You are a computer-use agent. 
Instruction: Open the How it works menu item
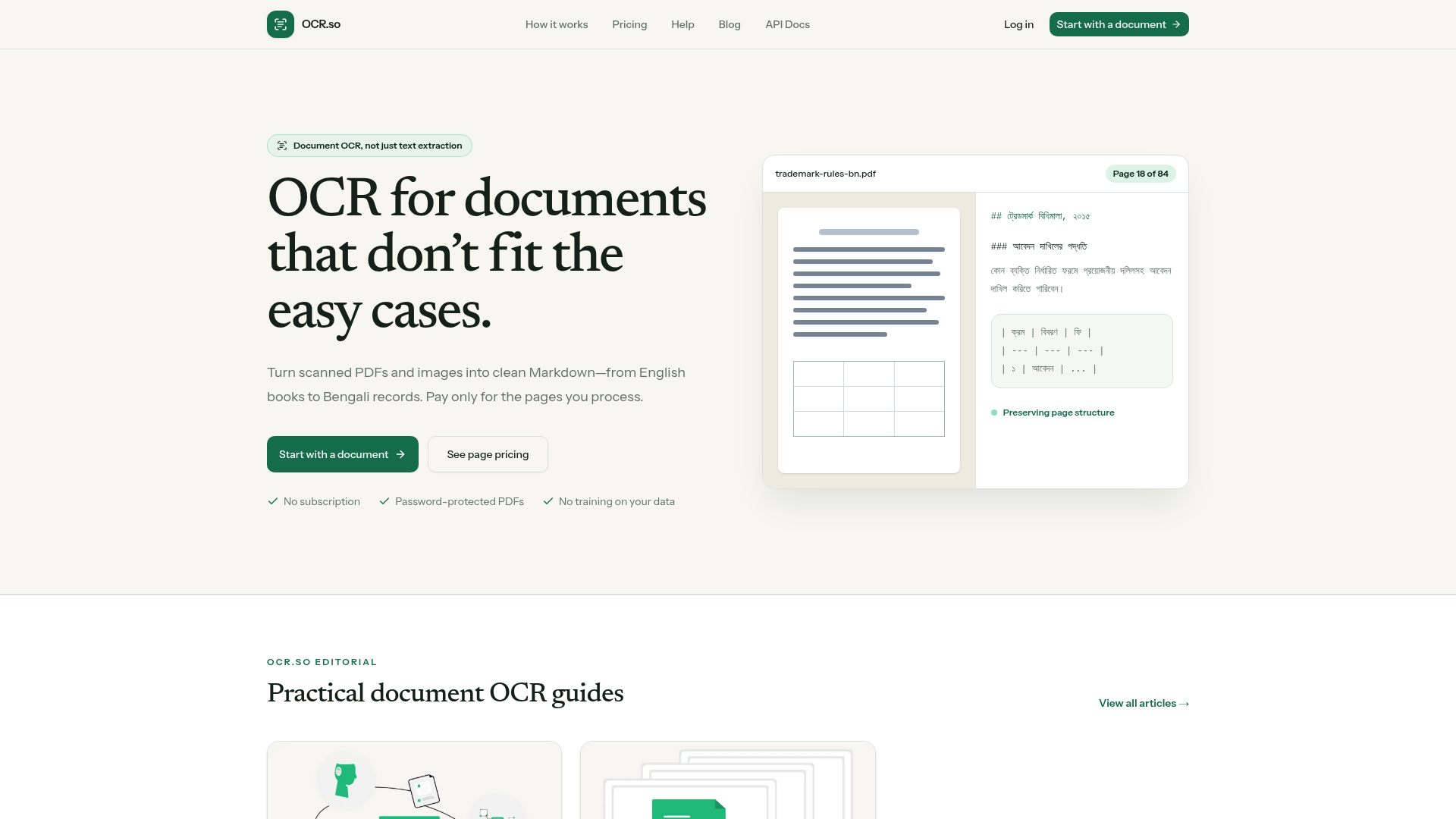tap(557, 24)
